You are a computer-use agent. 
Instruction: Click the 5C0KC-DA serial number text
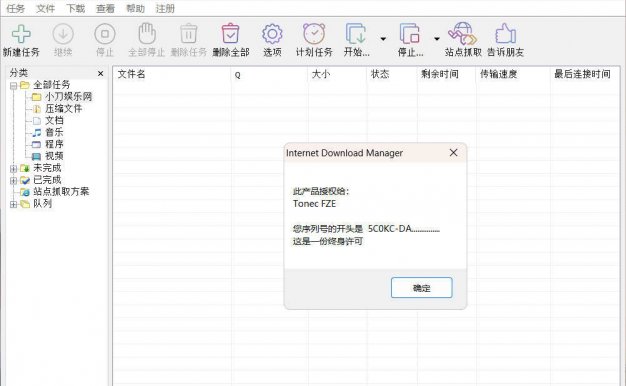click(x=404, y=229)
